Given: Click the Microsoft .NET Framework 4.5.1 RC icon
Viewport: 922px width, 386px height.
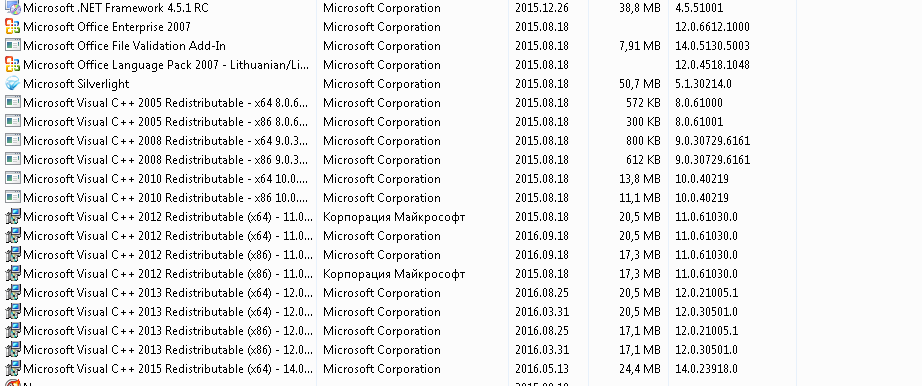Looking at the screenshot, I should coord(12,8).
